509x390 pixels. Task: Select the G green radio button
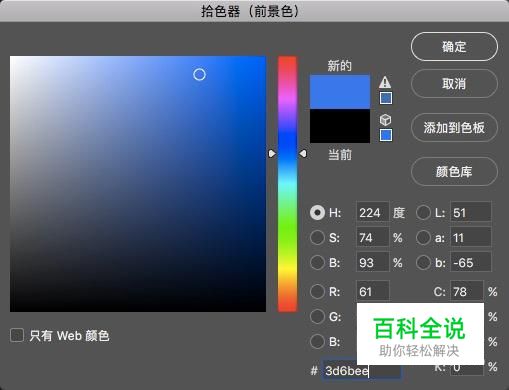click(317, 316)
